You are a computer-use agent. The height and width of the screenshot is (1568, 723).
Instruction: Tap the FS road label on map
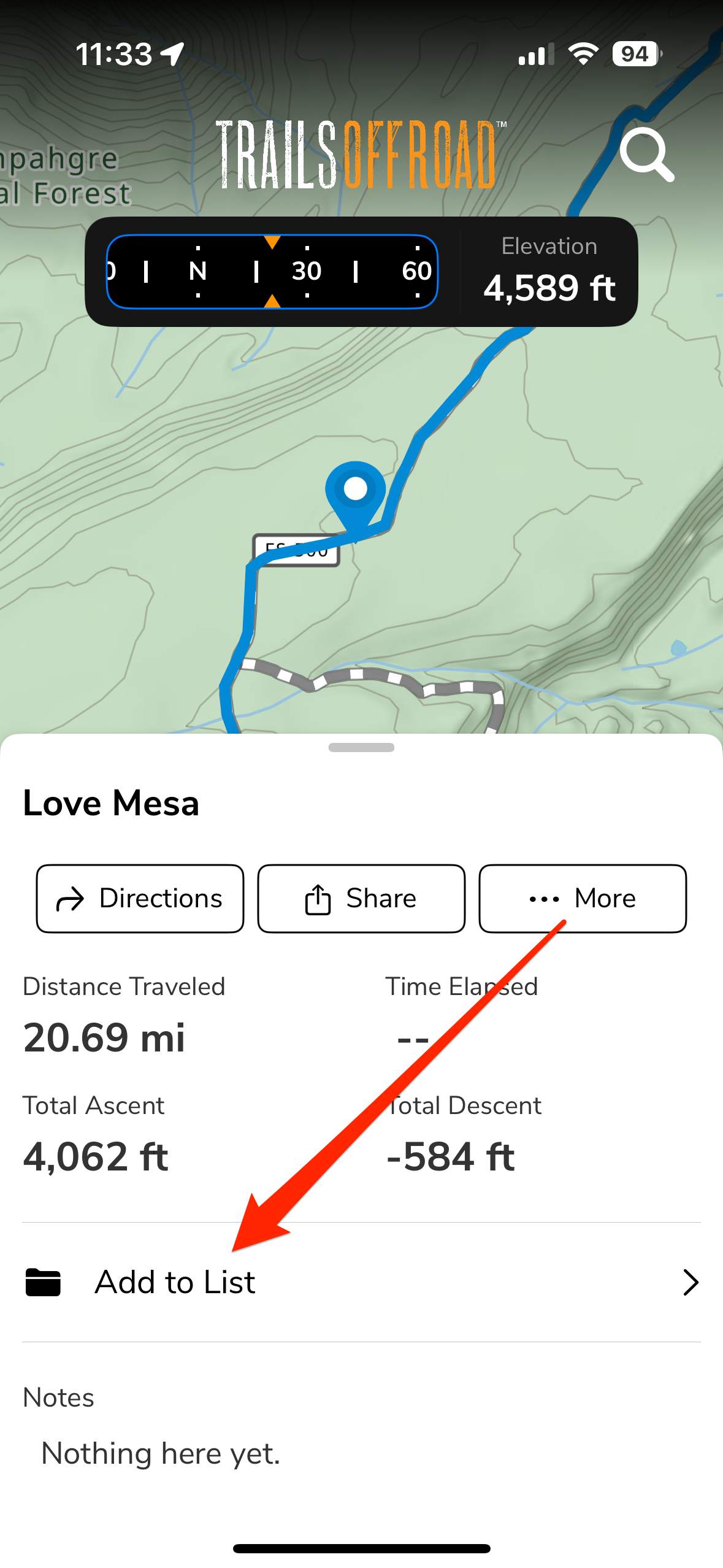[x=296, y=550]
